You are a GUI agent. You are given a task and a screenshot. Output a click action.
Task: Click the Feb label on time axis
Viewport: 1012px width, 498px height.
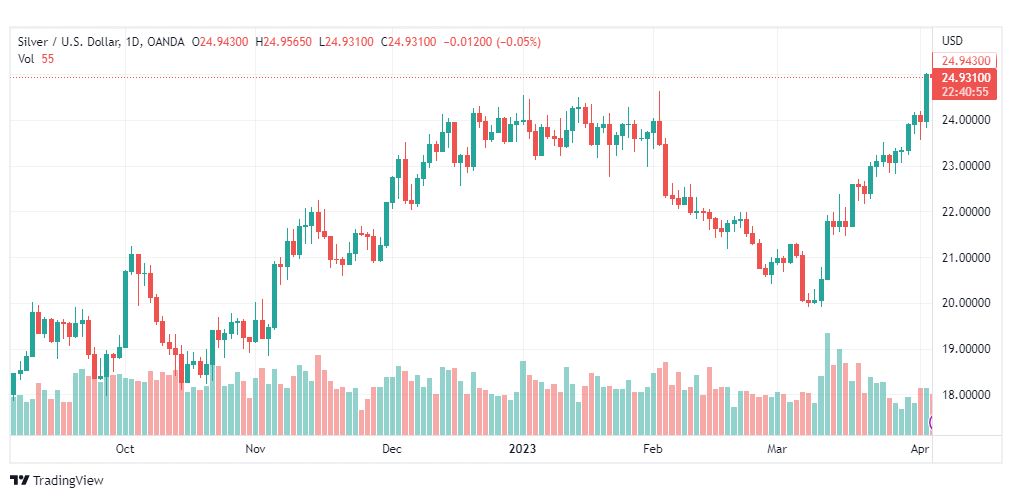pyautogui.click(x=653, y=449)
